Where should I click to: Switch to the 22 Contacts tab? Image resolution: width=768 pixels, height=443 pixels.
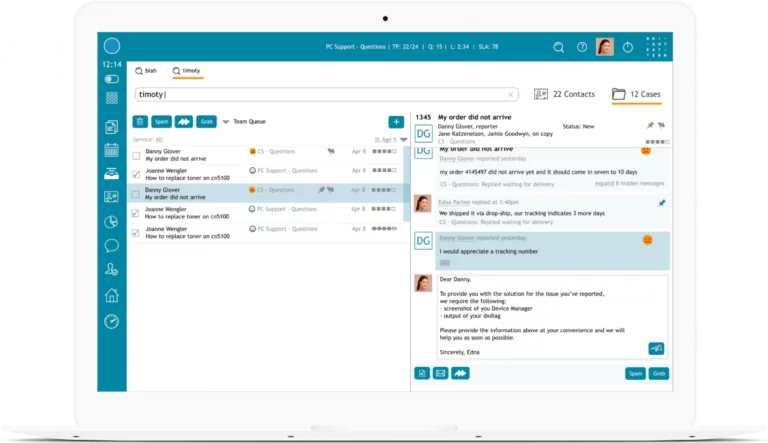[x=564, y=94]
